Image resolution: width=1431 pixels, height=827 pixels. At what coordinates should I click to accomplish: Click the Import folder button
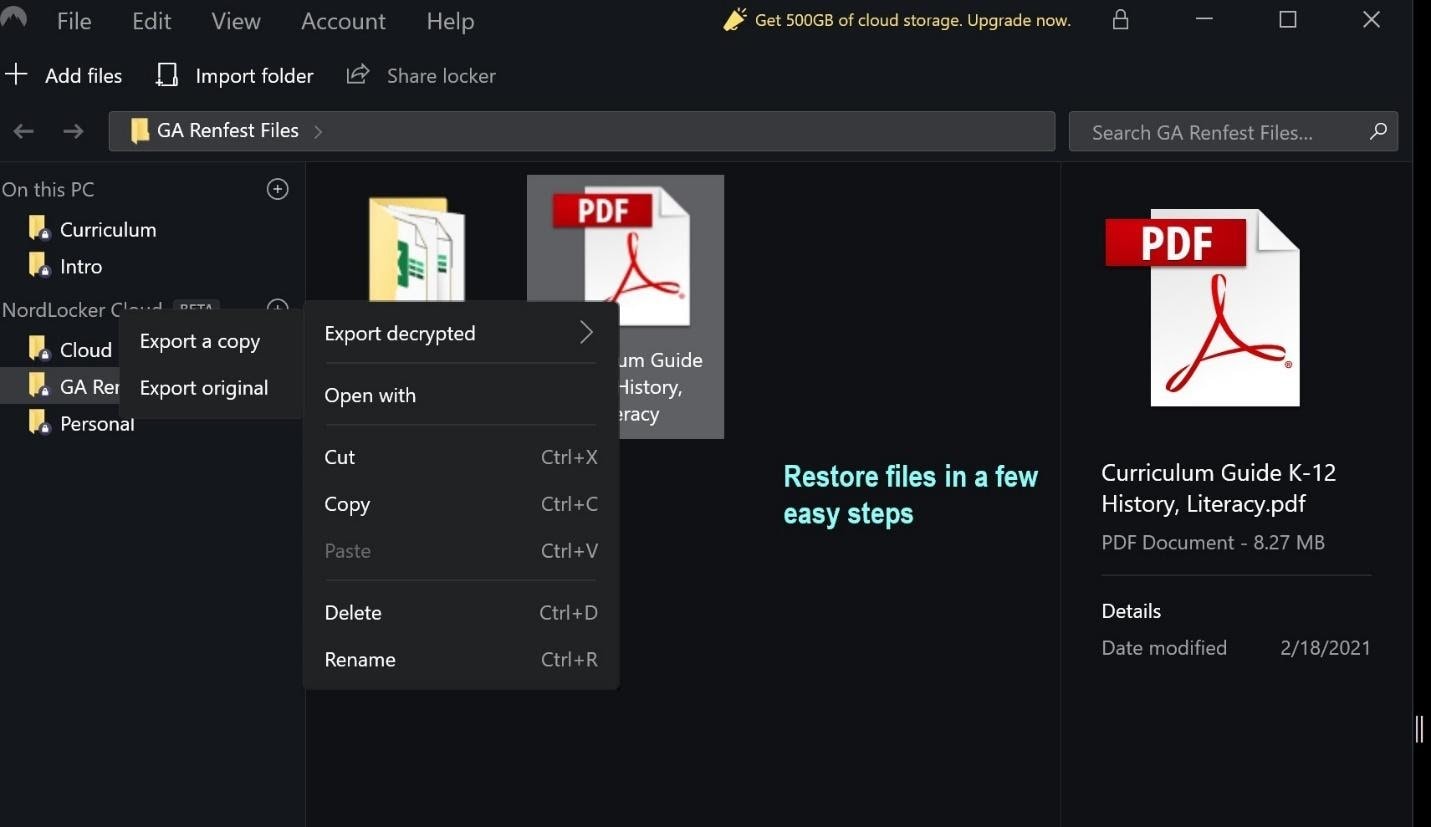coord(235,75)
